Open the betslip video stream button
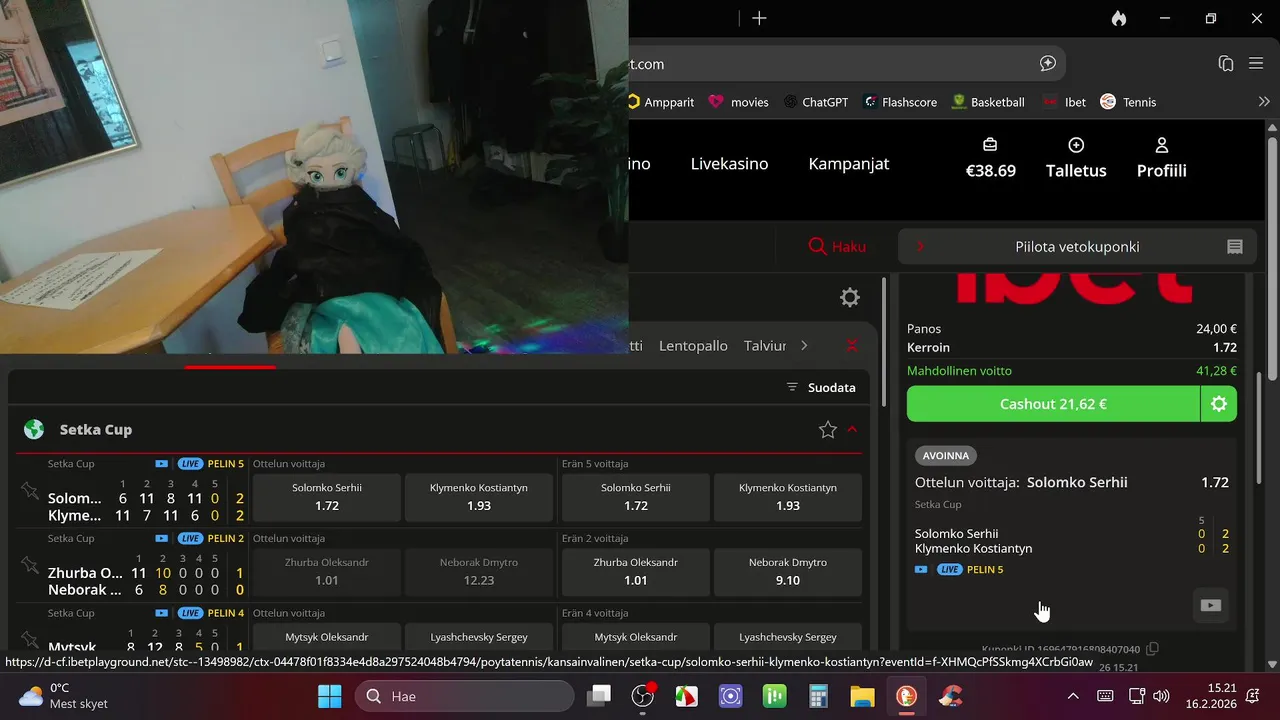Viewport: 1280px width, 720px height. tap(1210, 605)
